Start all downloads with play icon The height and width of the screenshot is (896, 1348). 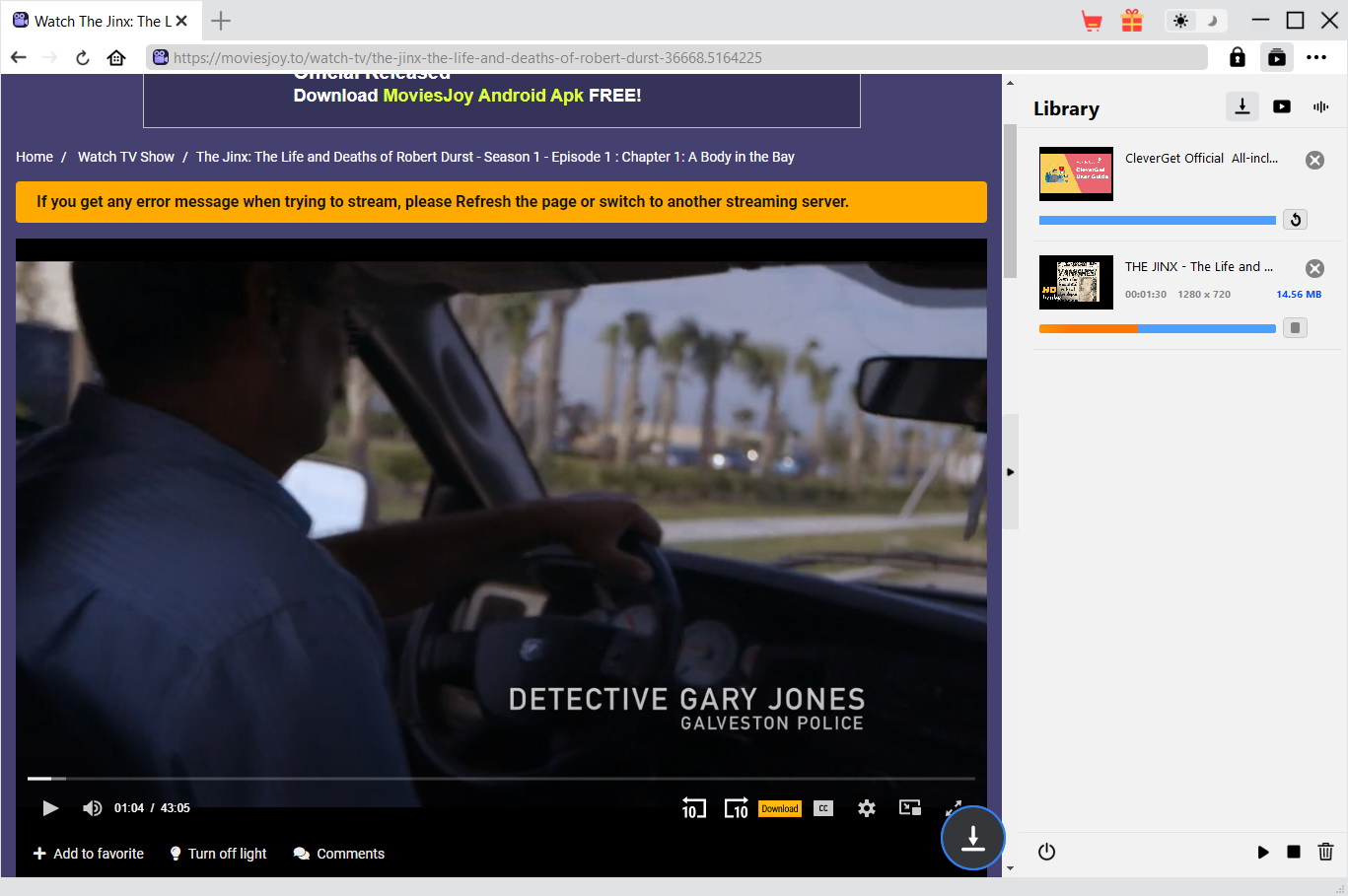[1263, 852]
